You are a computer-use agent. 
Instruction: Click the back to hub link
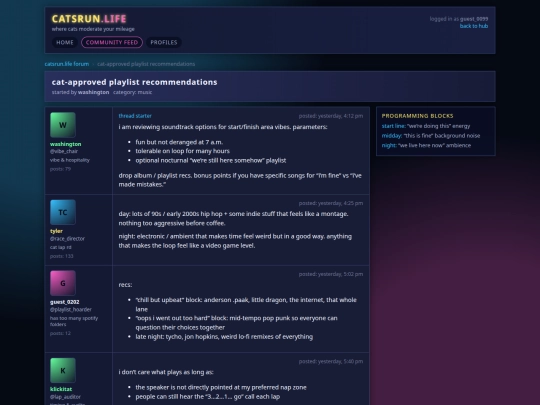(474, 26)
